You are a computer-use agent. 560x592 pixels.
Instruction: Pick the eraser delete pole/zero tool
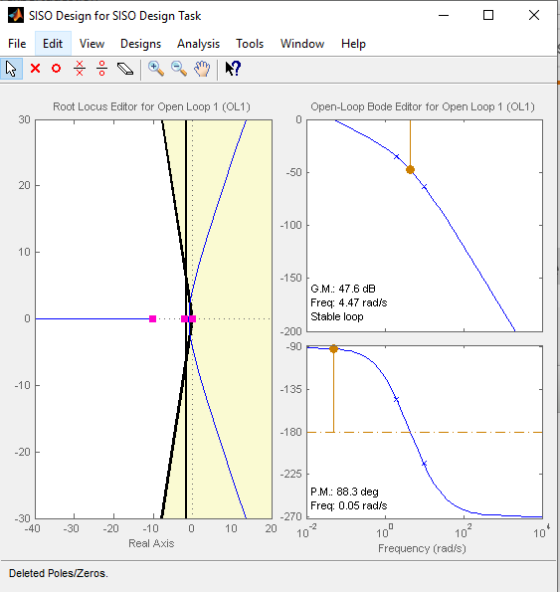[125, 69]
